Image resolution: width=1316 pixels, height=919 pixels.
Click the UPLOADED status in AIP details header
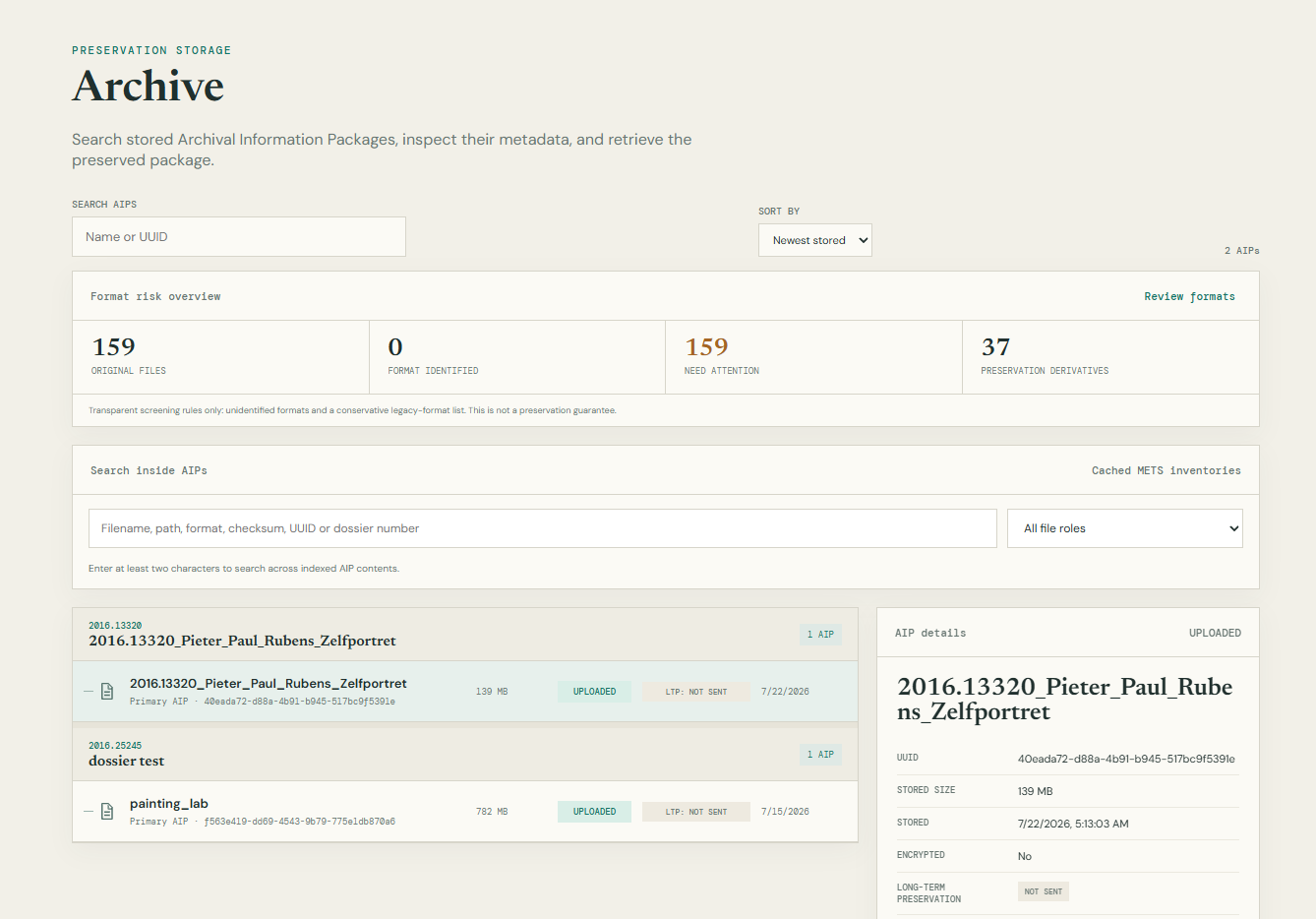[x=1215, y=633]
